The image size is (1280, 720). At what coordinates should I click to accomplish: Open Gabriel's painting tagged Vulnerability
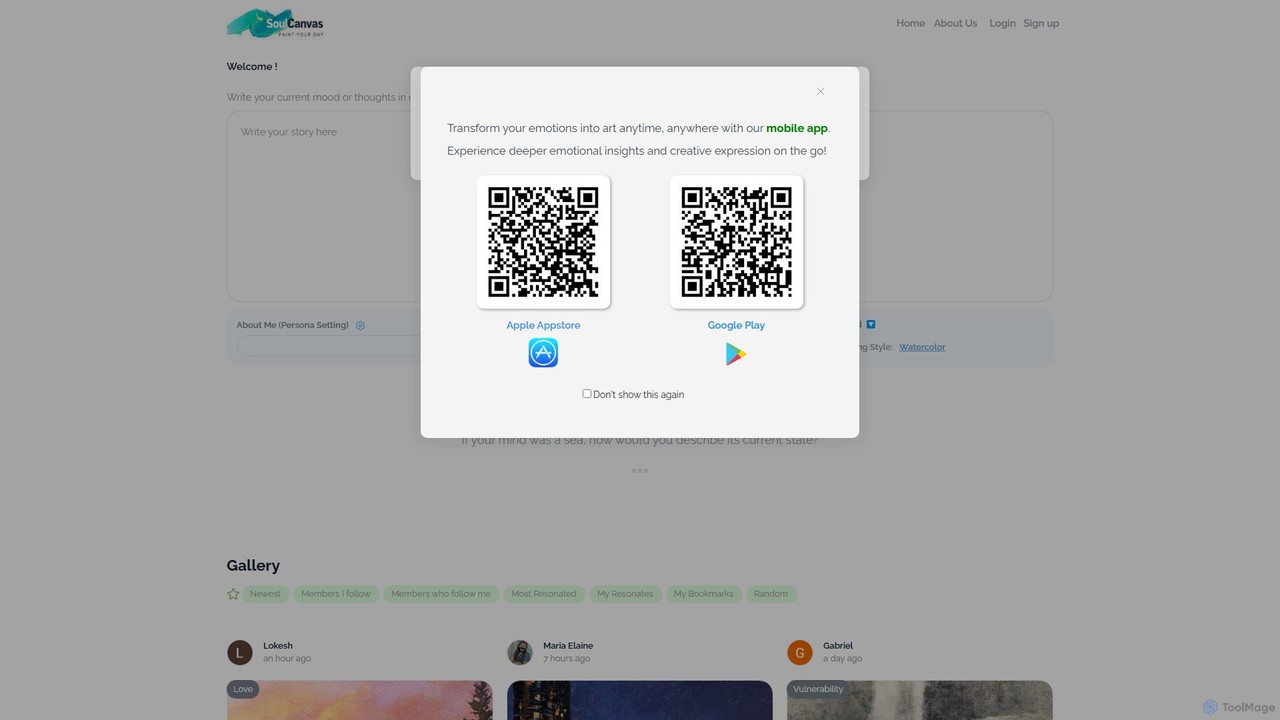pos(920,700)
